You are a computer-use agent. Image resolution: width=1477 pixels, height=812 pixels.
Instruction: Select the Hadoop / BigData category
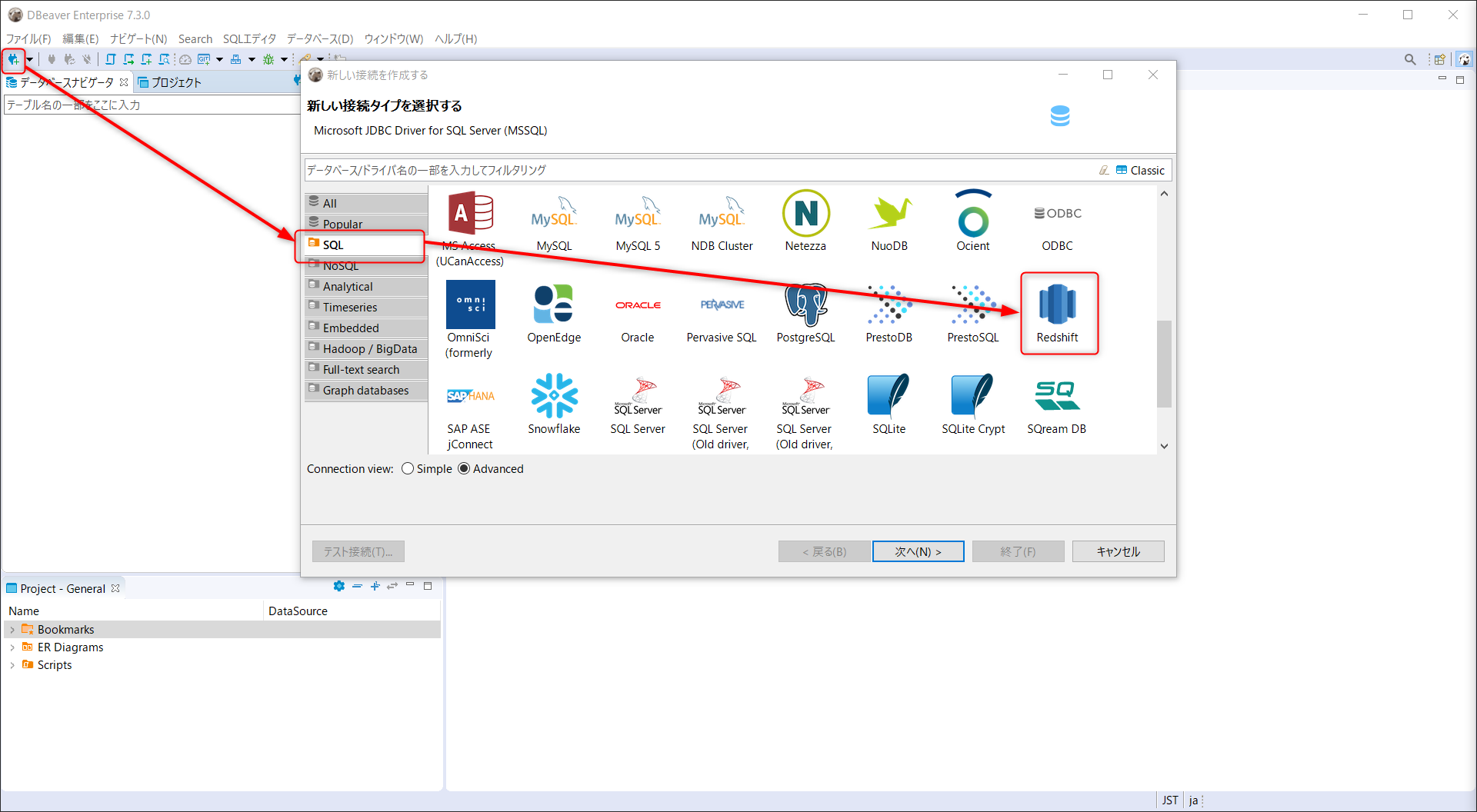click(x=366, y=348)
